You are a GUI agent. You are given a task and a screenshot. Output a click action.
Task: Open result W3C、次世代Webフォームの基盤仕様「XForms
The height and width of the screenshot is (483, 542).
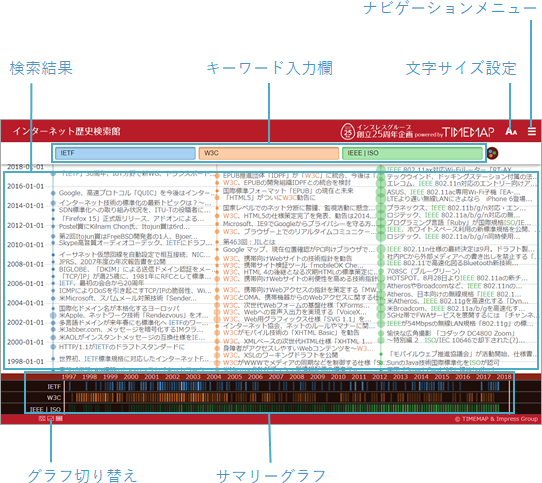tap(296, 305)
